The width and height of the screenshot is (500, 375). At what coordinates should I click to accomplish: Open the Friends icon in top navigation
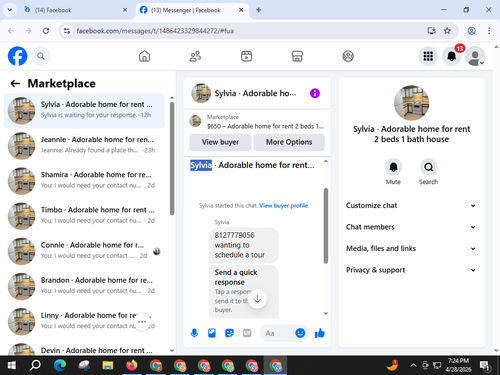pyautogui.click(x=195, y=56)
